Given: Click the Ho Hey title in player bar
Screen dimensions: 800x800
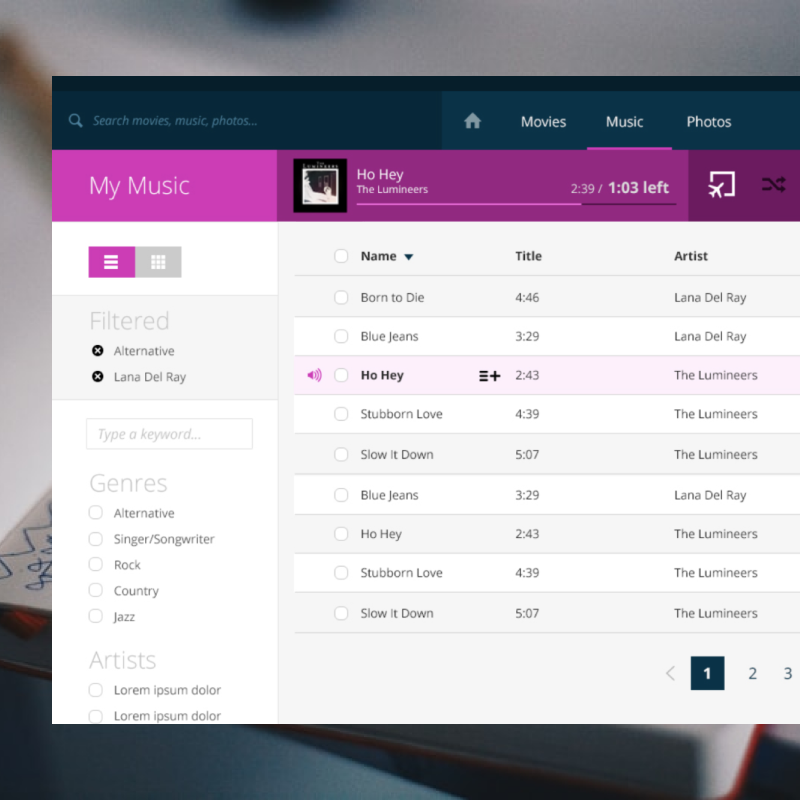Looking at the screenshot, I should [380, 175].
